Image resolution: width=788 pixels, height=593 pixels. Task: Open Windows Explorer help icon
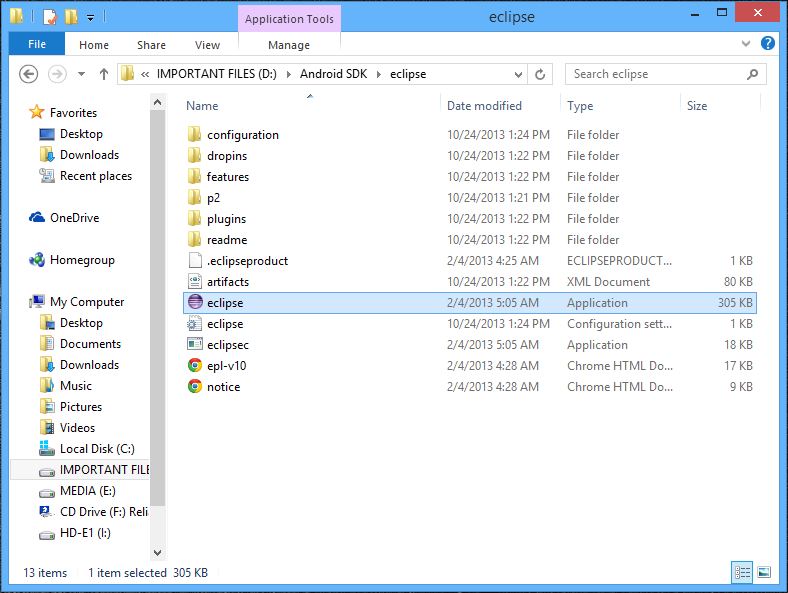pyautogui.click(x=767, y=43)
